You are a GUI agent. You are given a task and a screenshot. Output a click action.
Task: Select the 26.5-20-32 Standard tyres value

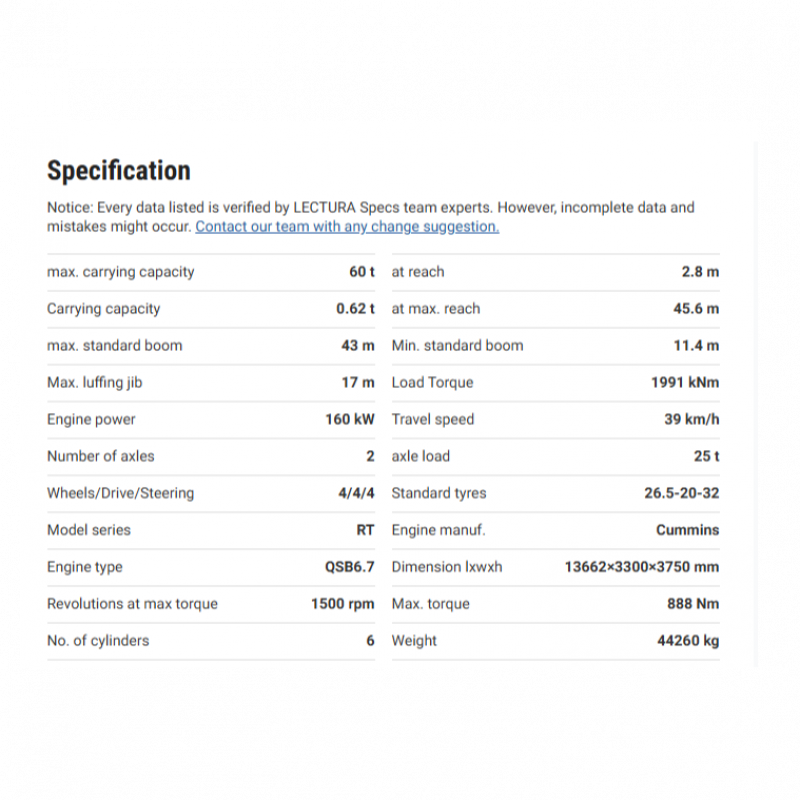click(x=681, y=494)
